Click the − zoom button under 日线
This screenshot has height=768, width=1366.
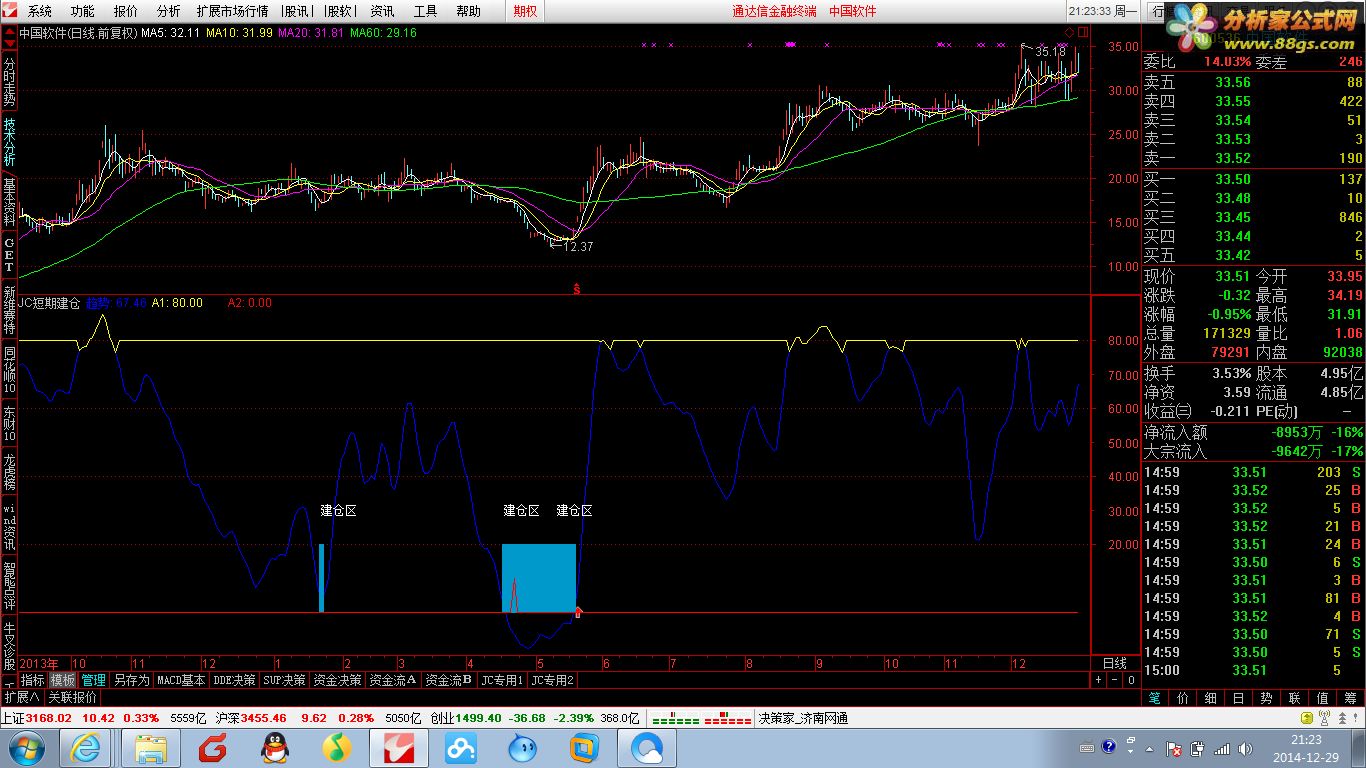(x=1115, y=680)
